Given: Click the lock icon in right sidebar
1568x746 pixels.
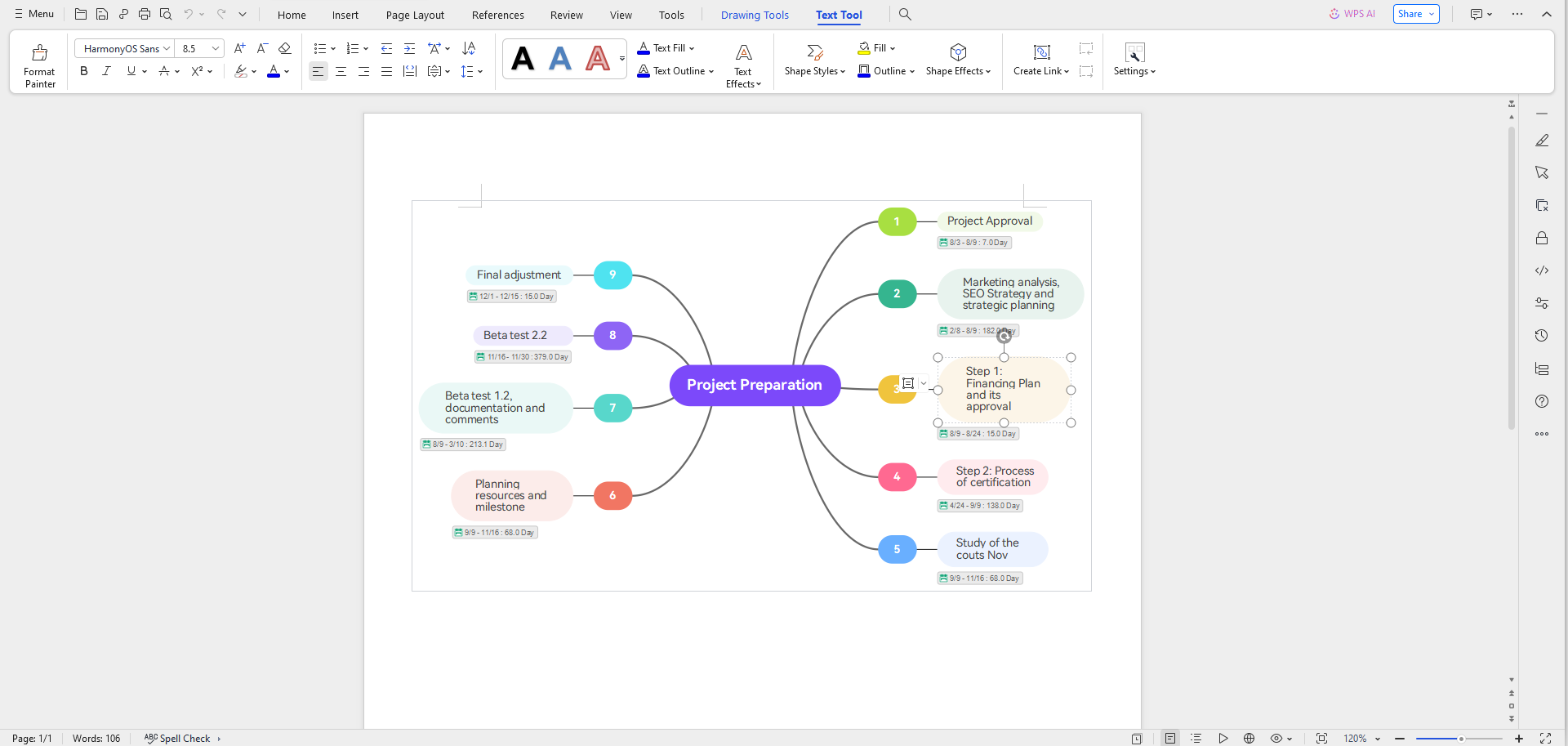Looking at the screenshot, I should coord(1542,238).
